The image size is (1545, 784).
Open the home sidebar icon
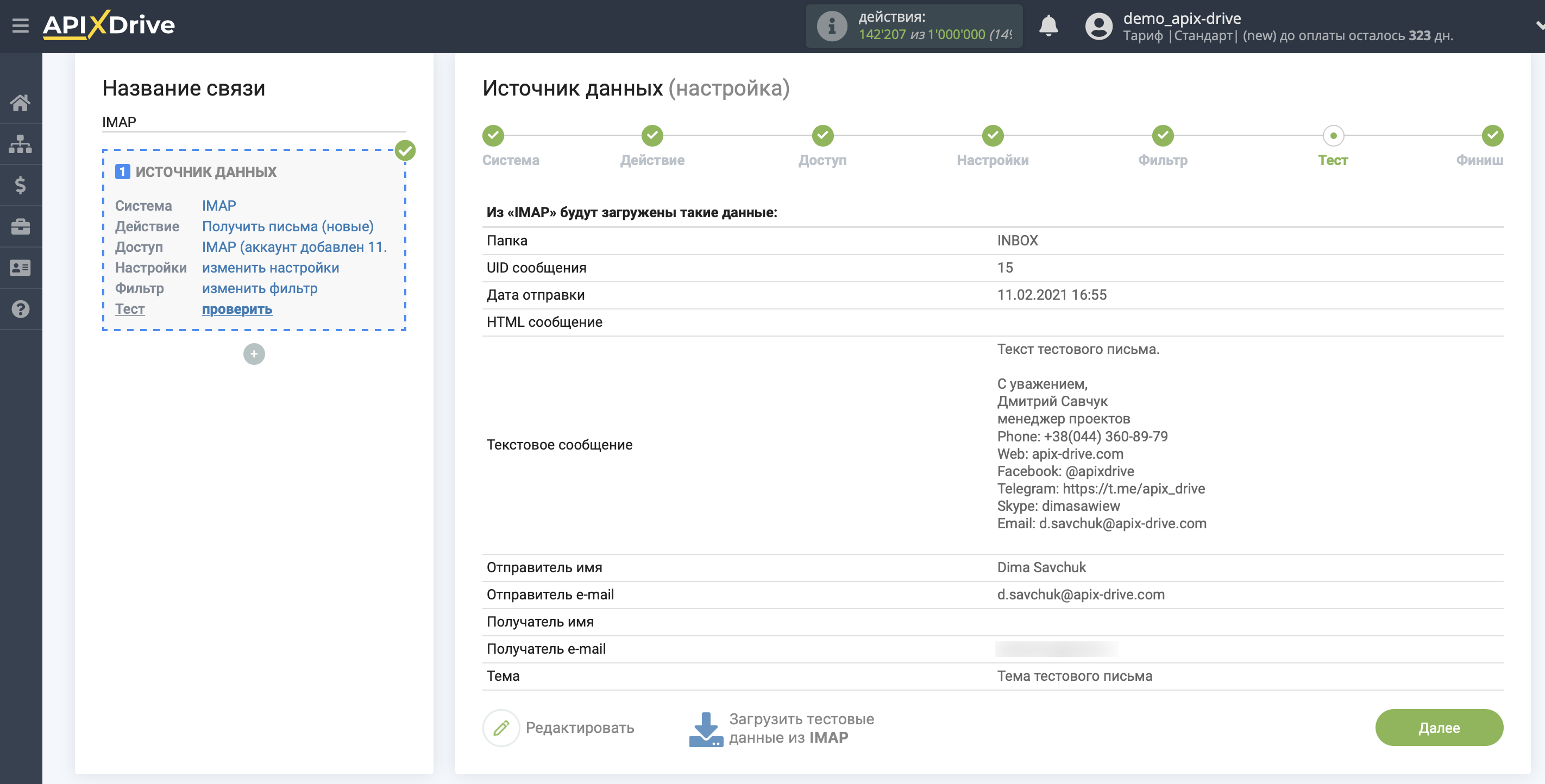[21, 103]
